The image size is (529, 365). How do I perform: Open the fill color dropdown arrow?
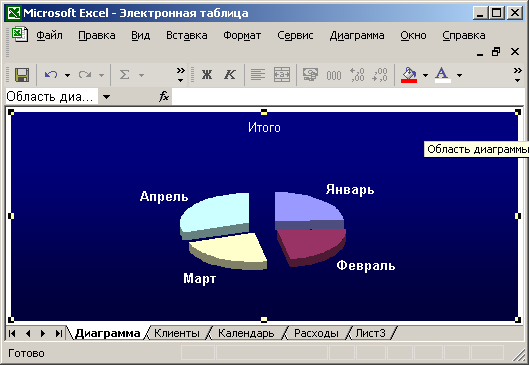[x=425, y=75]
